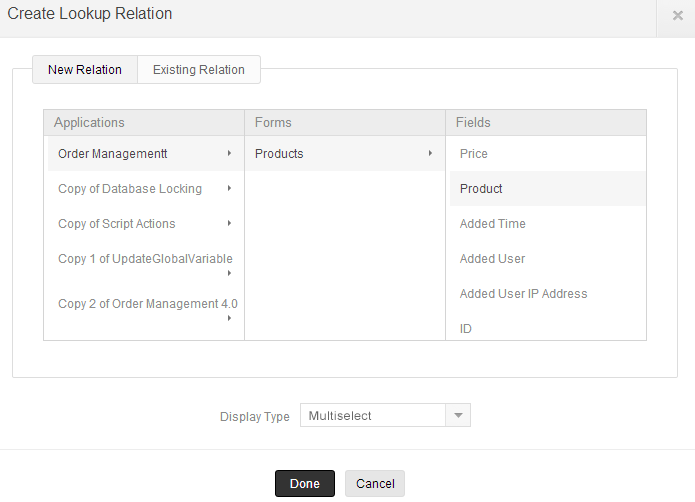Click the Cancel button
Image resolution: width=695 pixels, height=502 pixels.
375,484
